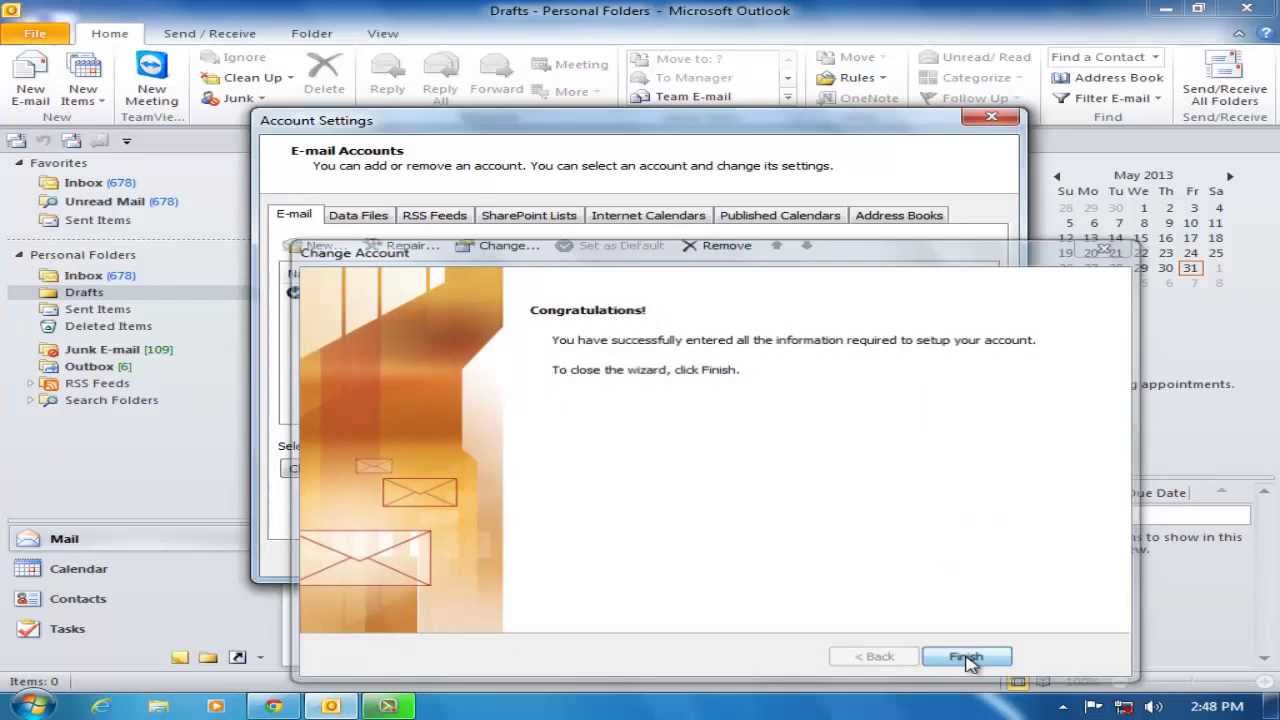Click the Address Book icon
The height and width of the screenshot is (720, 1280).
pyautogui.click(x=1107, y=77)
